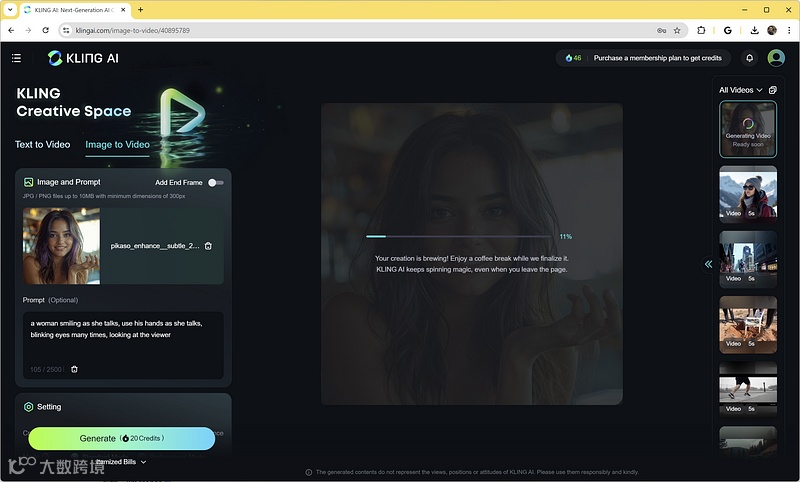Click the Image and Prompt section icon
Image resolution: width=800 pixels, height=482 pixels.
[x=29, y=182]
